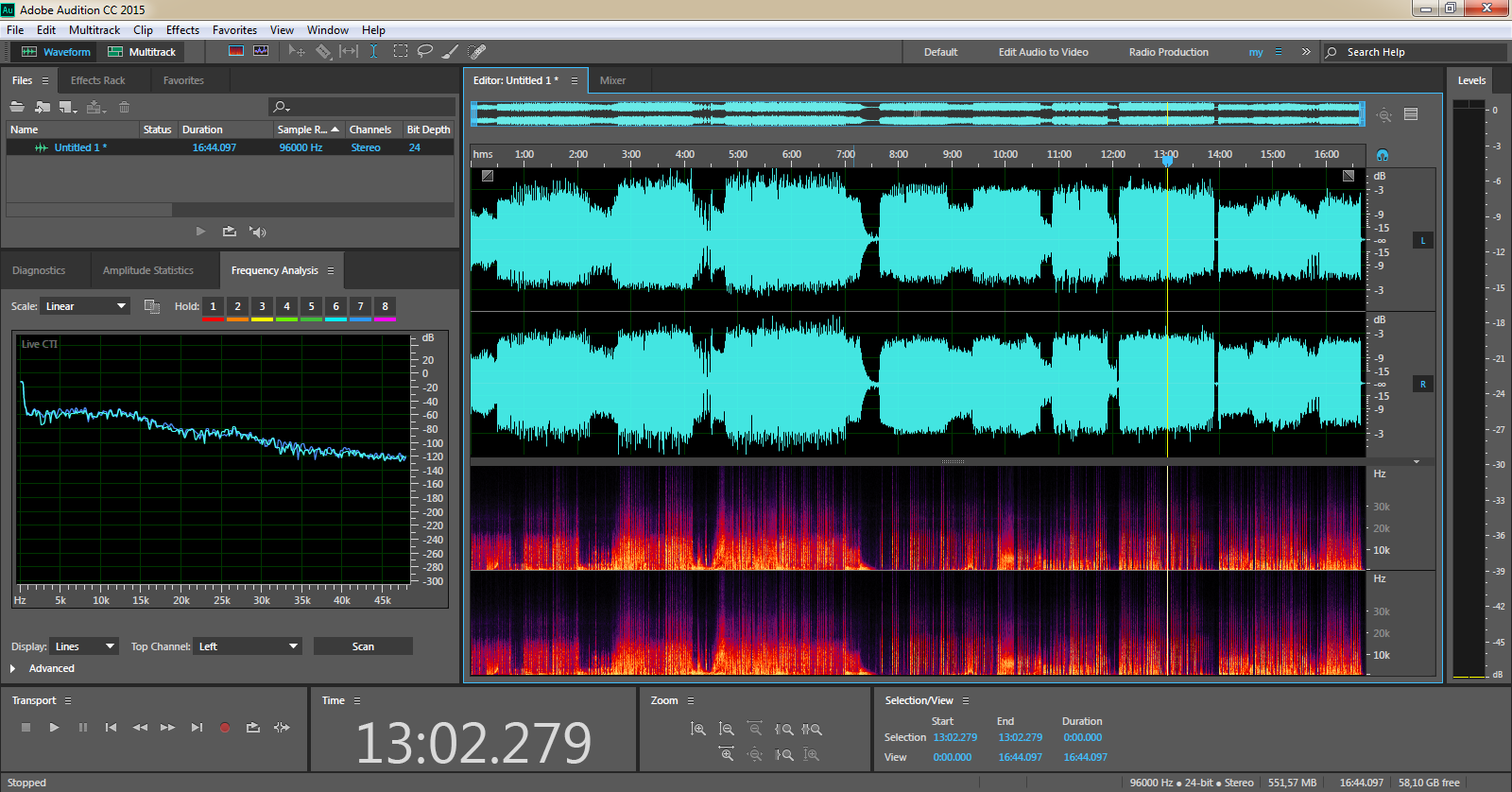
Task: Click the Search Help input field
Action: (x=1415, y=52)
